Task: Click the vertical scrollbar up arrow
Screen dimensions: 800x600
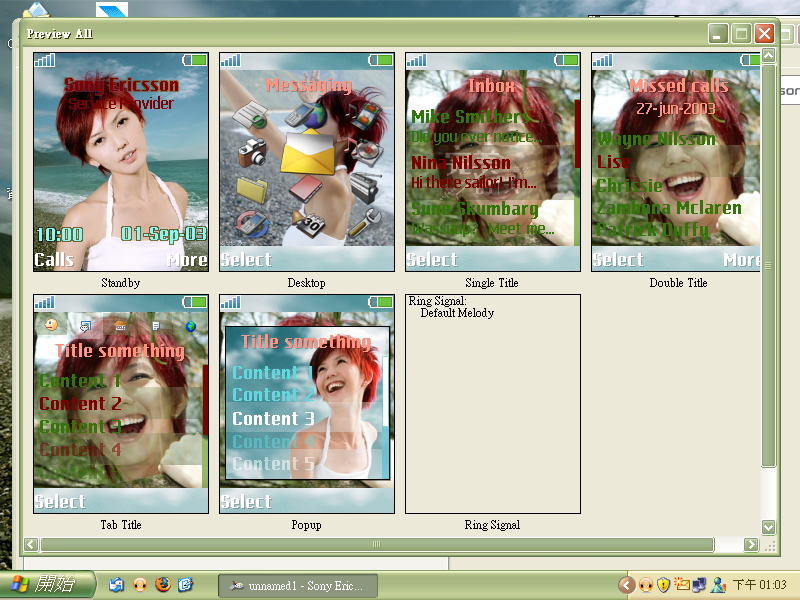Action: pos(768,55)
